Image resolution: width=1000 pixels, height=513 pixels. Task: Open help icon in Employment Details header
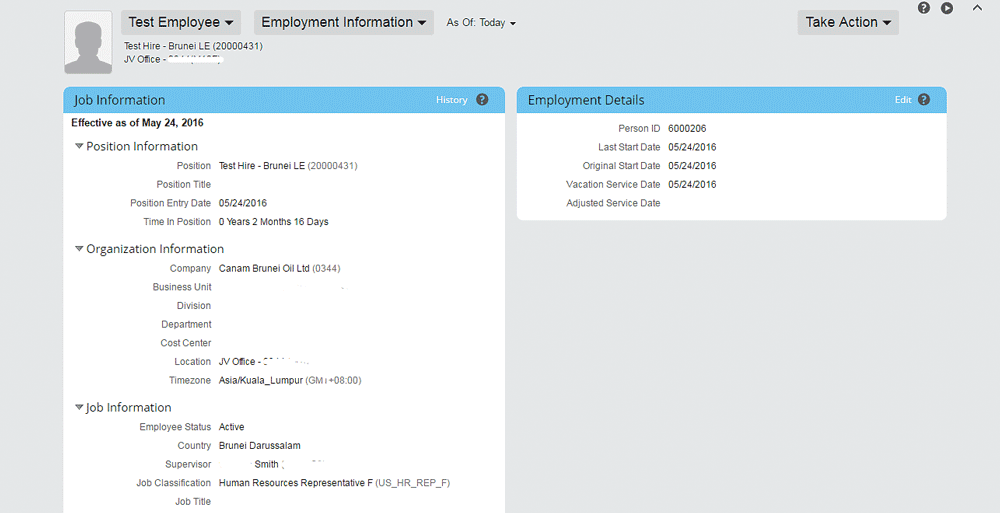[924, 100]
